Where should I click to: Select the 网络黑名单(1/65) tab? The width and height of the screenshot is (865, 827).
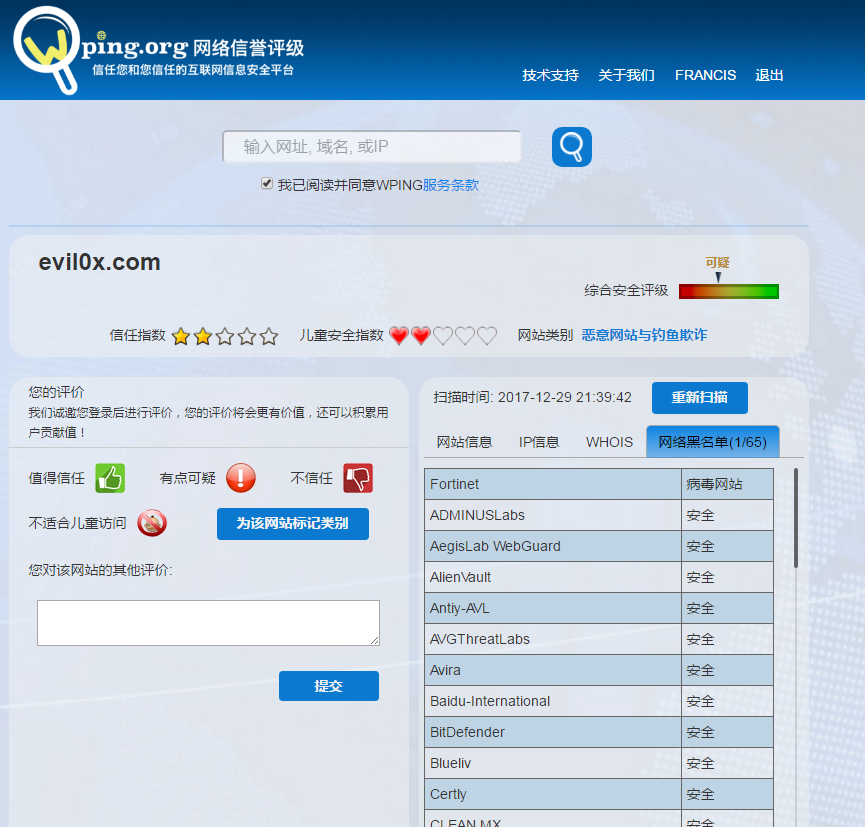pos(713,441)
